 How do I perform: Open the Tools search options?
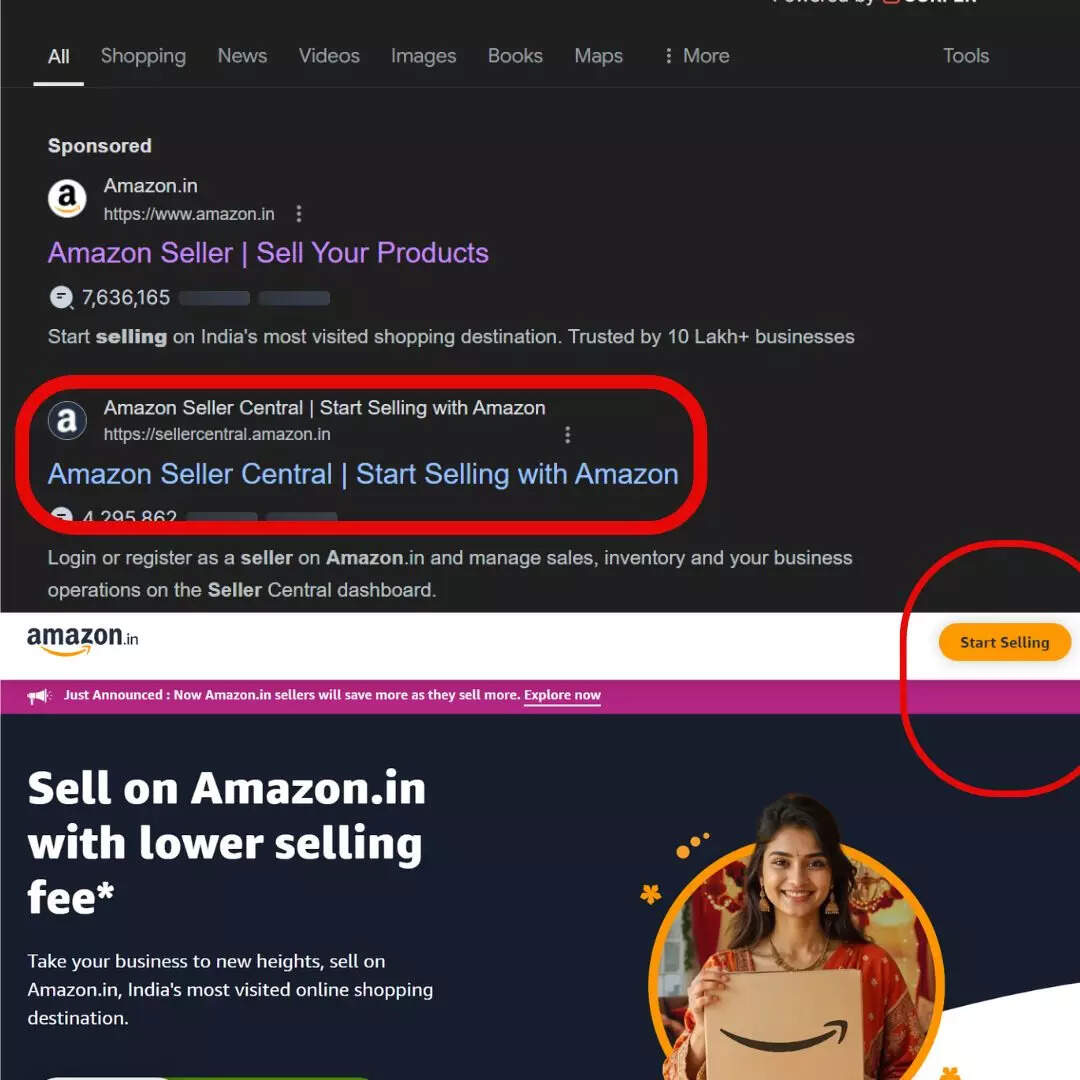[x=966, y=56]
